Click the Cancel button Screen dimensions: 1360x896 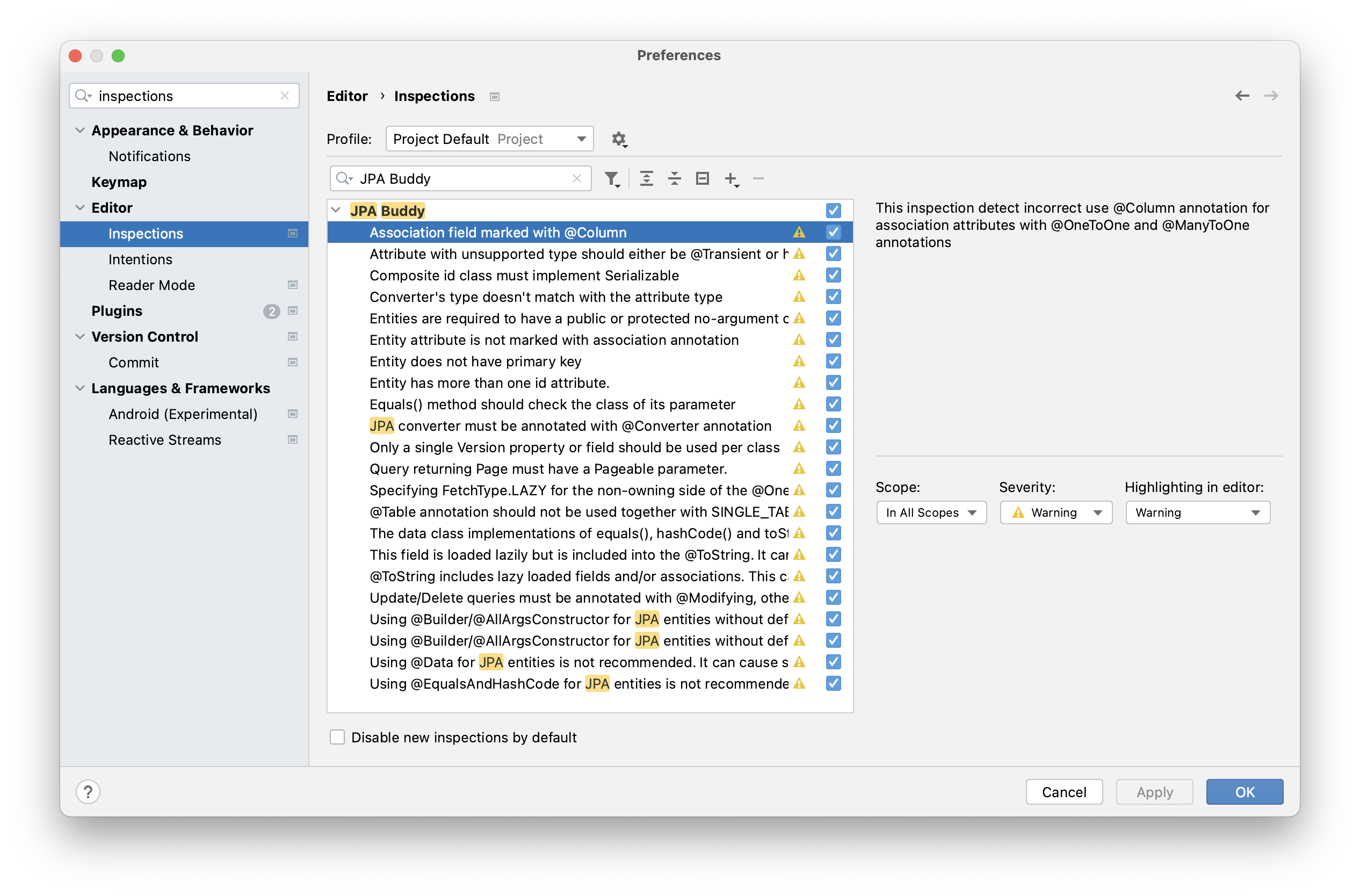coord(1064,792)
